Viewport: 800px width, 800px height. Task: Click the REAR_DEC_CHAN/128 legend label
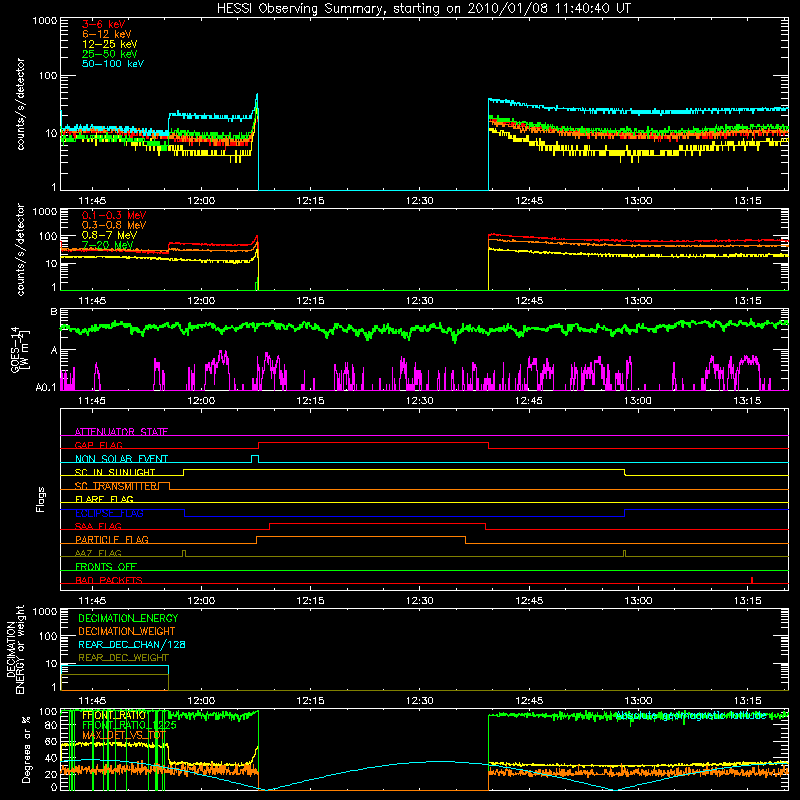tap(132, 644)
